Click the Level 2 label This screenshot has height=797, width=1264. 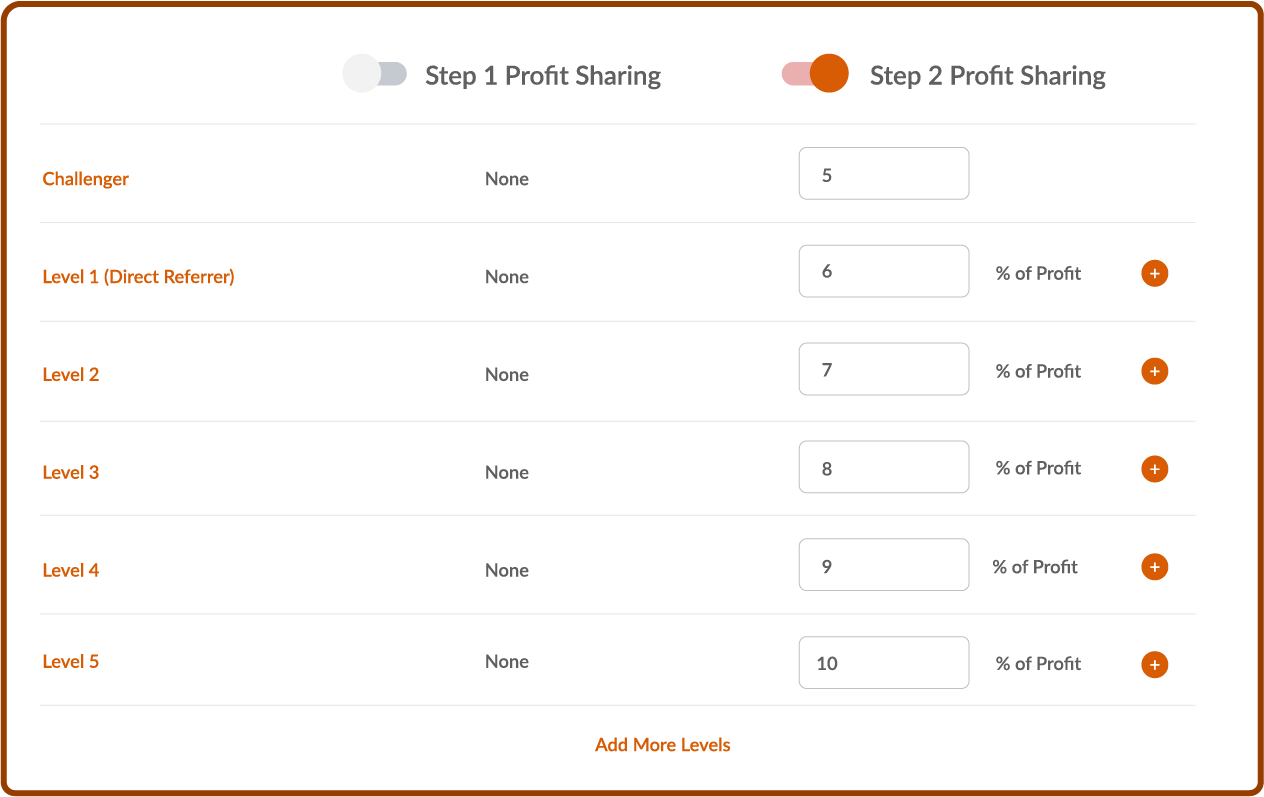(x=71, y=375)
